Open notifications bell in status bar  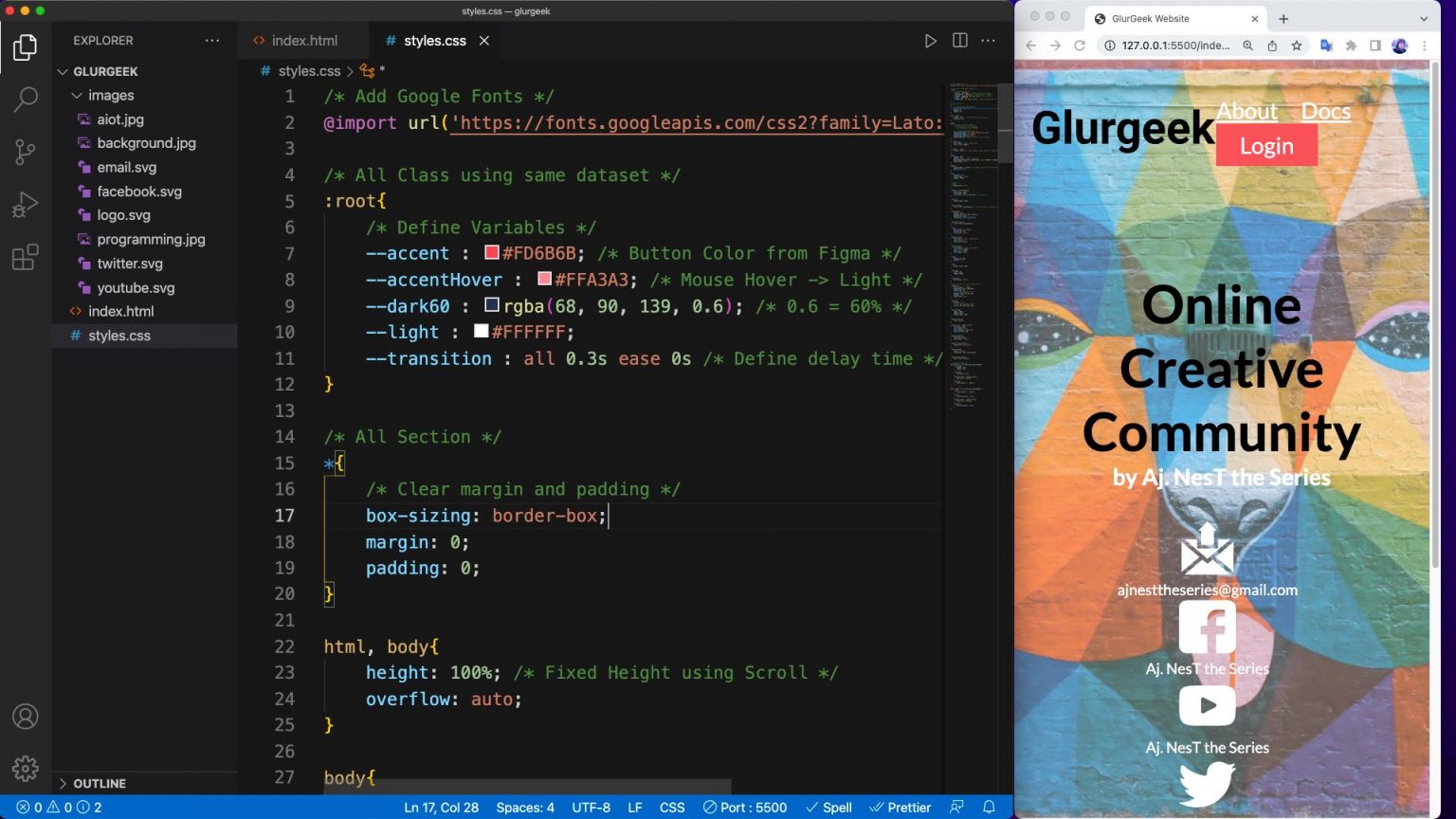click(989, 807)
